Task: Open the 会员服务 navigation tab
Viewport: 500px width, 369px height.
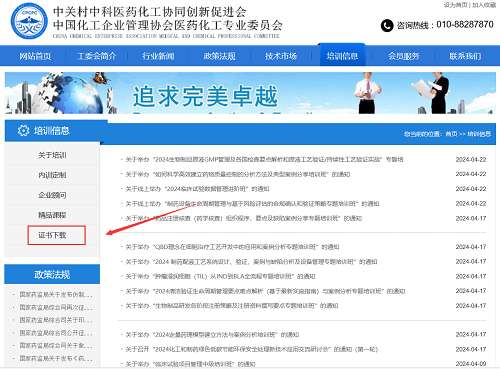Action: 404,56
